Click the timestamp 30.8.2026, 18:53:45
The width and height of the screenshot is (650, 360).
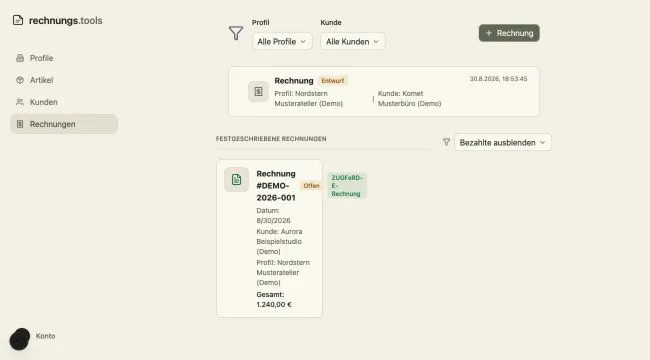pyautogui.click(x=498, y=79)
